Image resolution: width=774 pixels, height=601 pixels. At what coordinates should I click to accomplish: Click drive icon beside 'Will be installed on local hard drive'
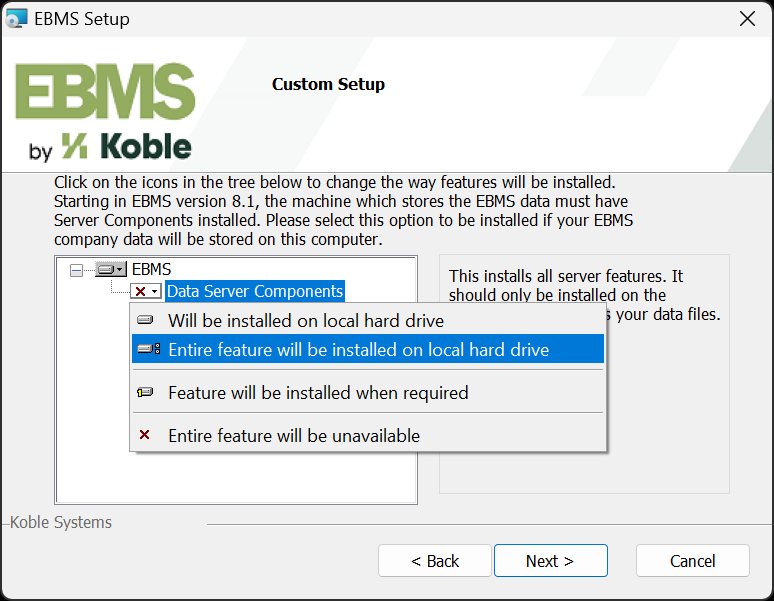click(147, 321)
